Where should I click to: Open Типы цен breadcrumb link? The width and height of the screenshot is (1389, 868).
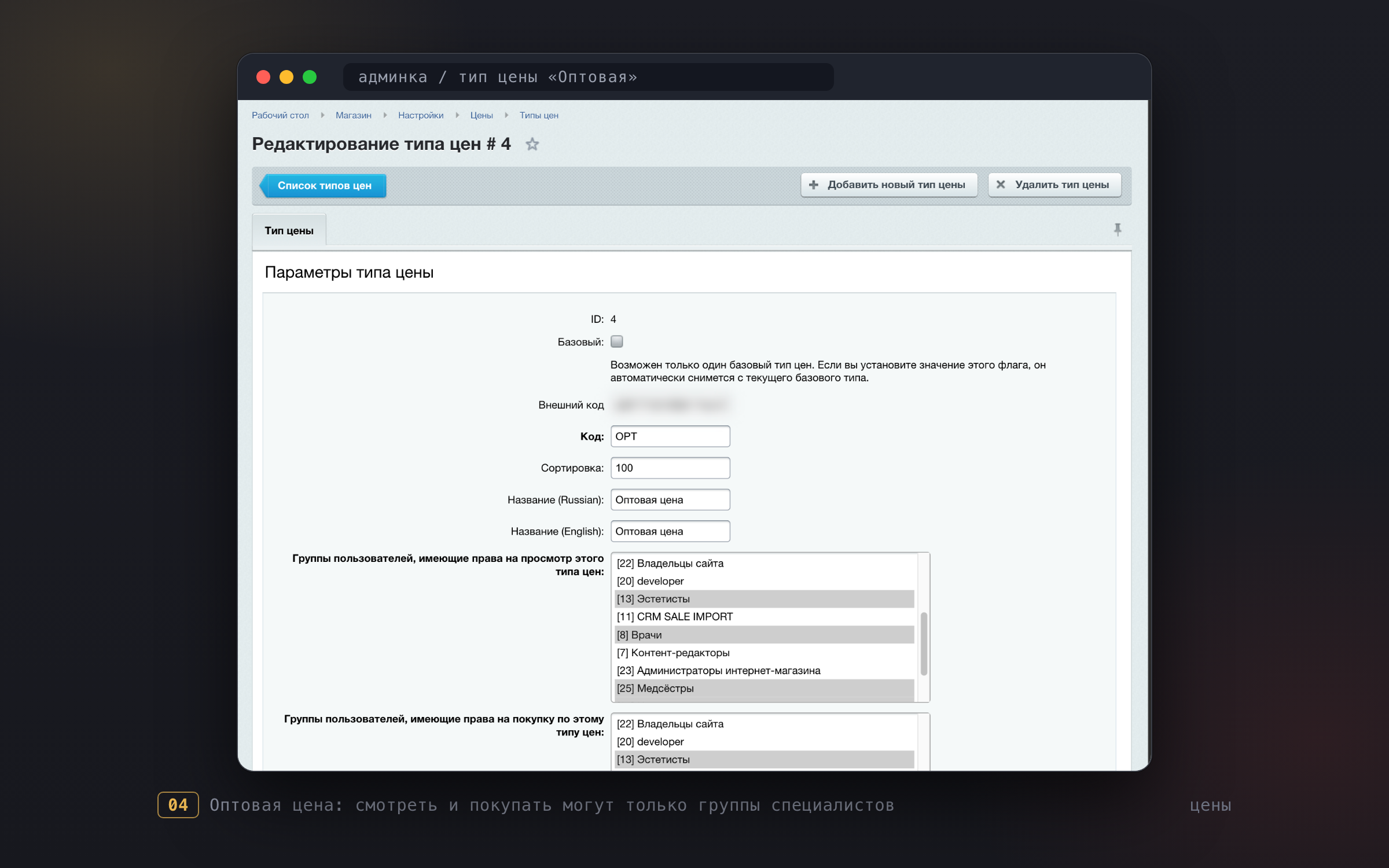tap(539, 115)
